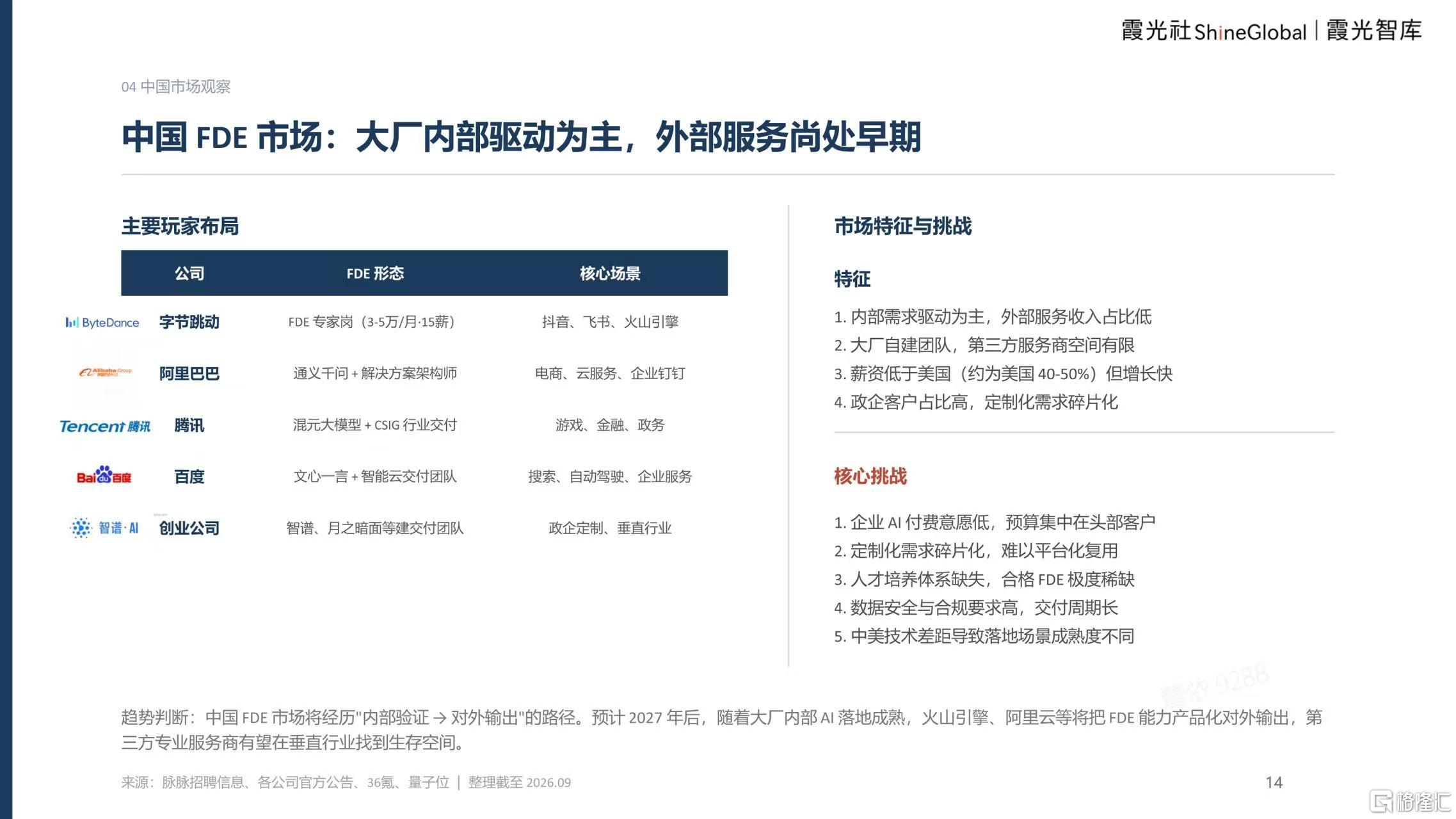This screenshot has width=1456, height=819.
Task: Click 政企客户占比高，定制化需求碎片化
Action: coord(976,402)
